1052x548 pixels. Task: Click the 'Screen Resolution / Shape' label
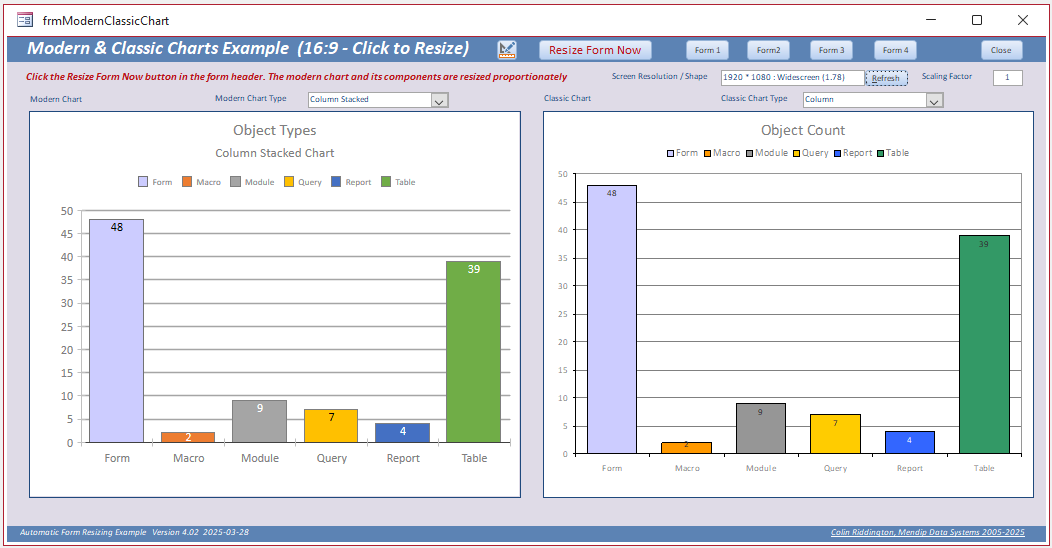pyautogui.click(x=659, y=76)
